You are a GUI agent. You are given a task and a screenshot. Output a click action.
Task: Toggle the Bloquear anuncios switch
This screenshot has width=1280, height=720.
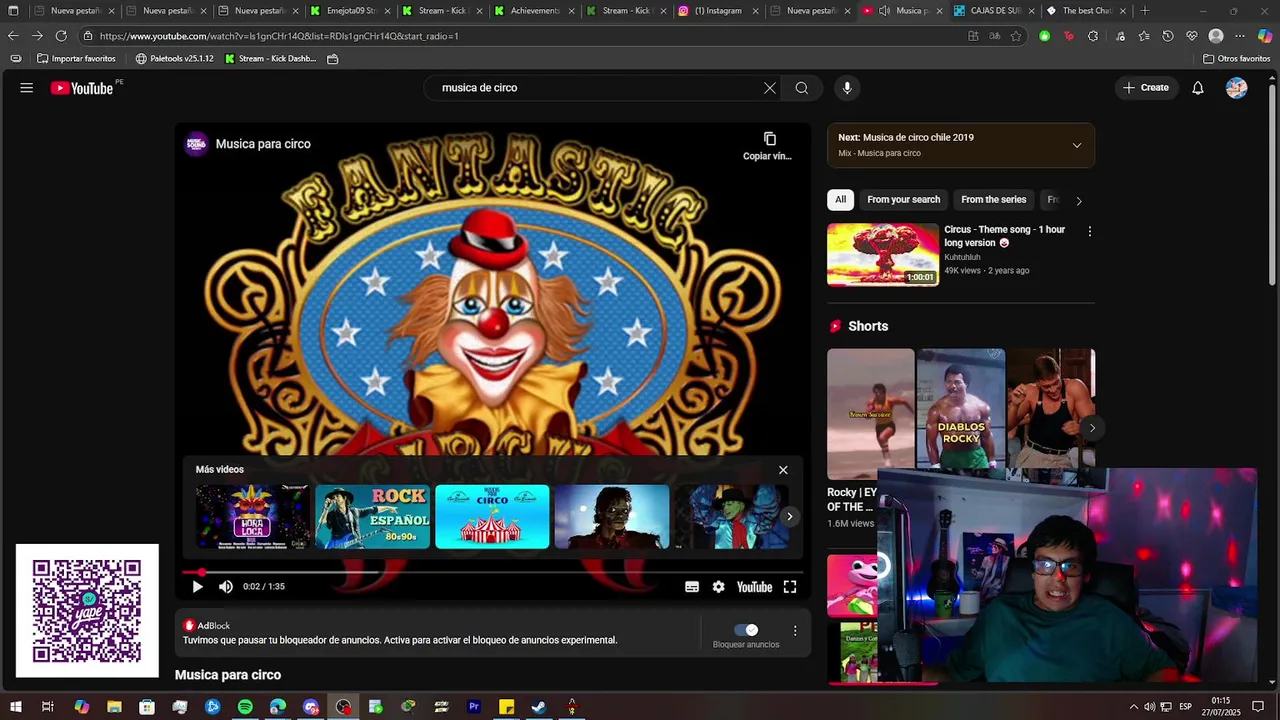[x=746, y=630]
